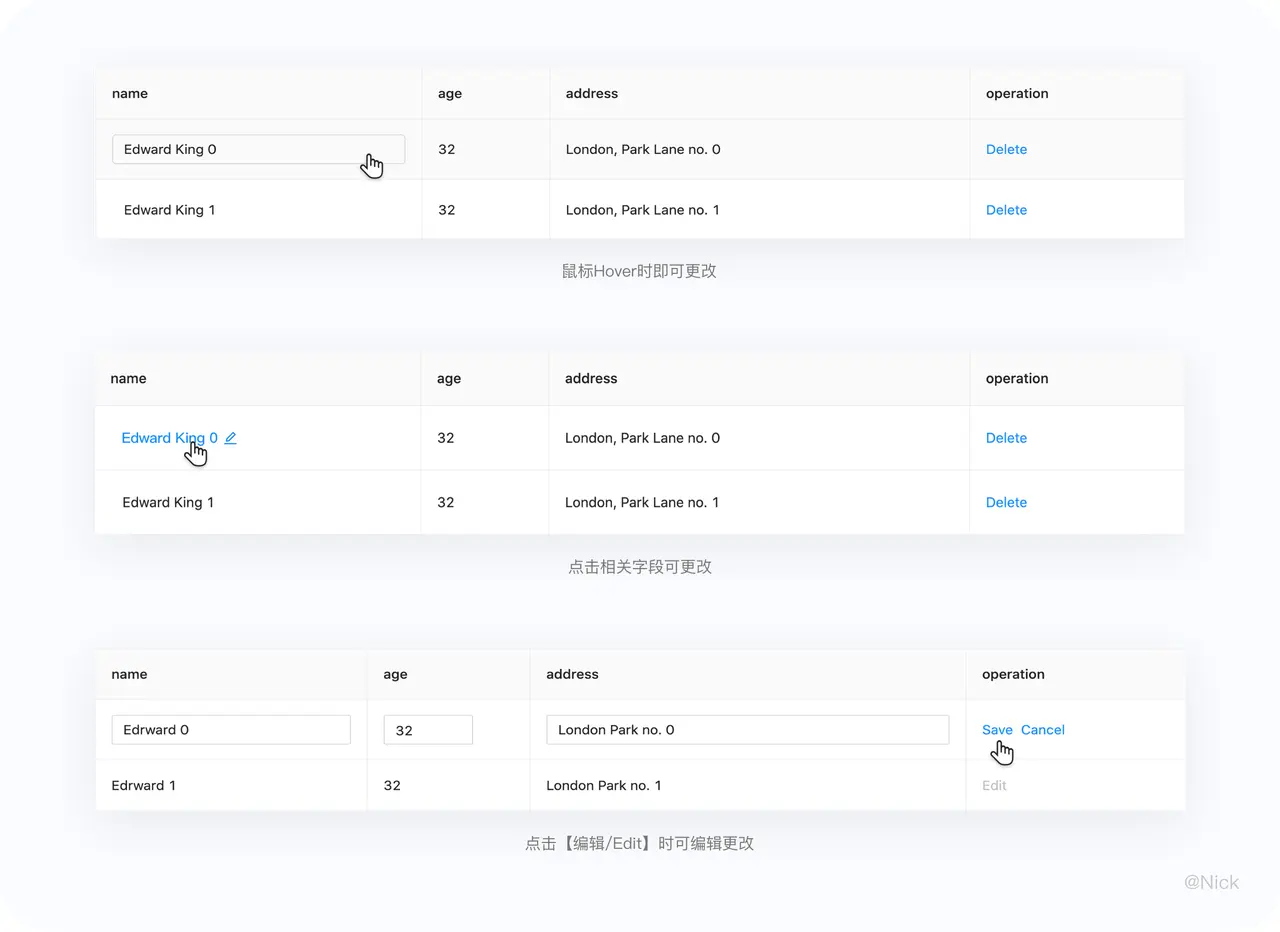Click the age 32 input field in bottom table
The height and width of the screenshot is (932, 1280).
pyautogui.click(x=428, y=730)
